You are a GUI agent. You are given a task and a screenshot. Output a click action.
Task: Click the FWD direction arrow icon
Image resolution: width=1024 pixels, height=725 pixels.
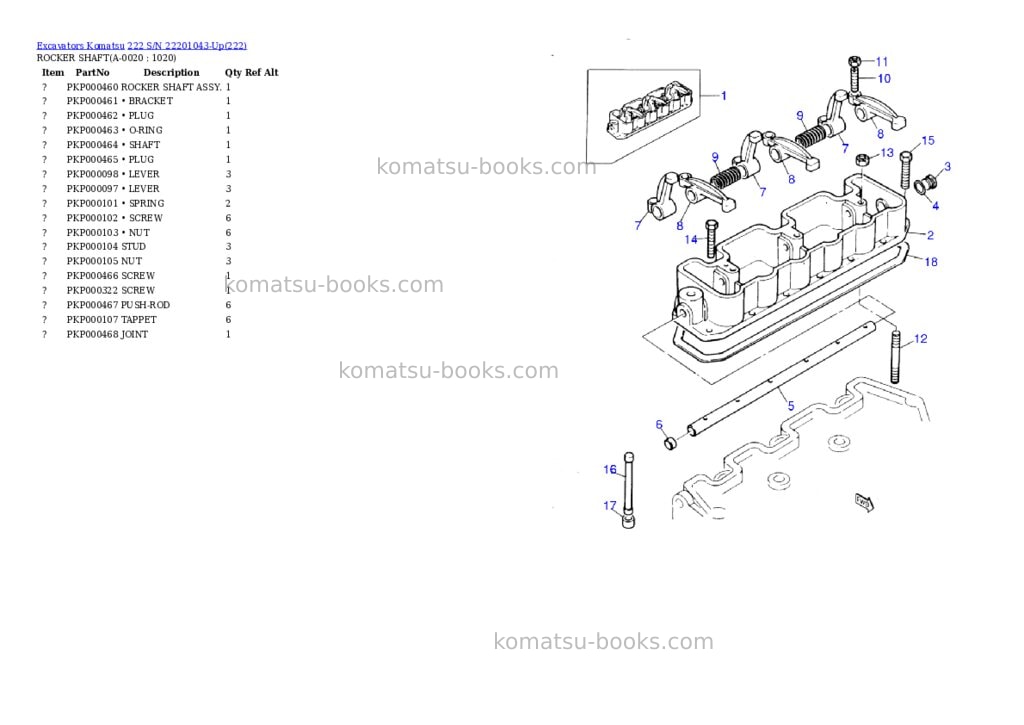(864, 502)
